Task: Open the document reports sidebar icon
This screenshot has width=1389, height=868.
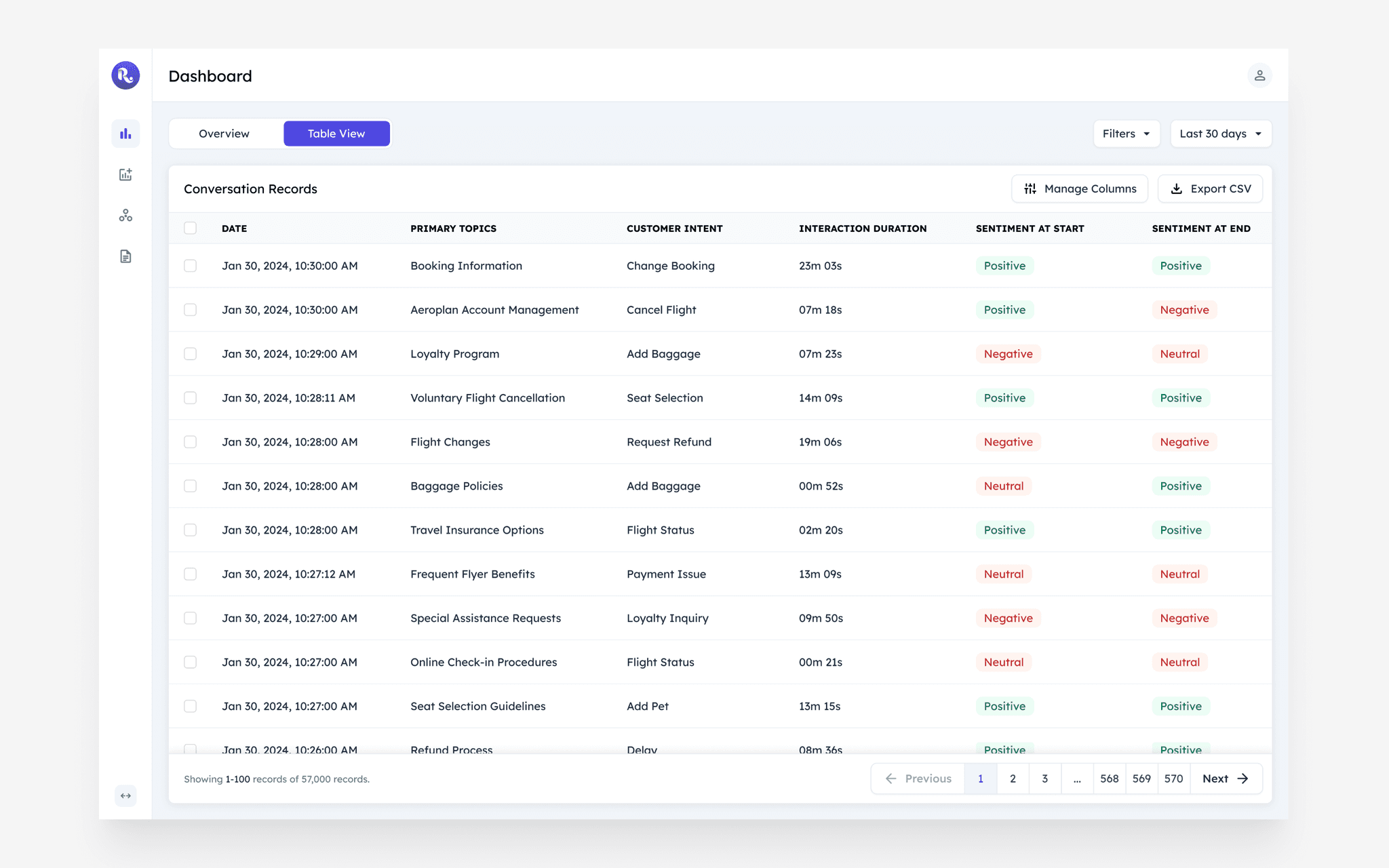Action: point(125,256)
